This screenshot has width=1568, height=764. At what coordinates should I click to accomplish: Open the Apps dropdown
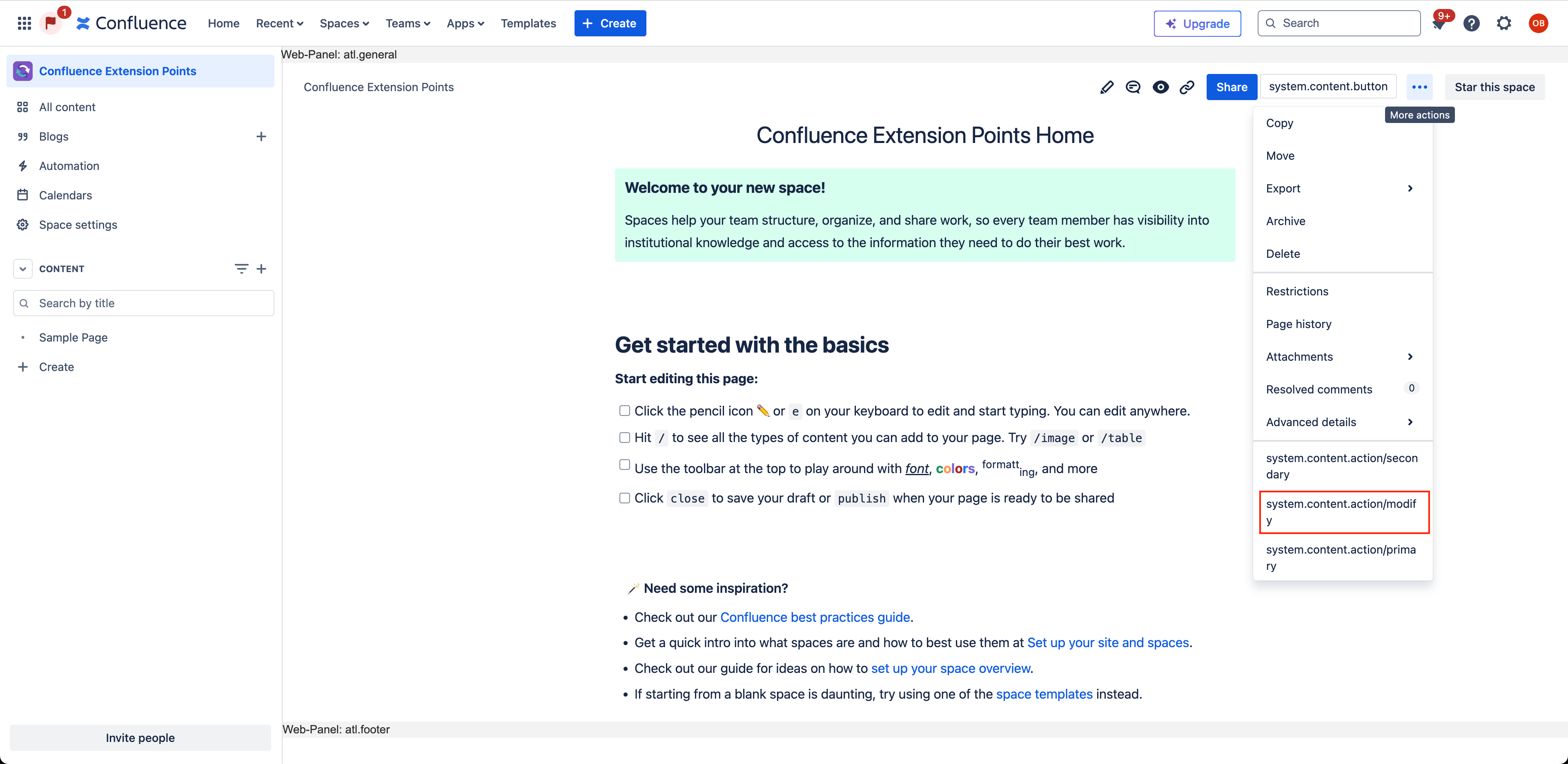click(x=465, y=23)
